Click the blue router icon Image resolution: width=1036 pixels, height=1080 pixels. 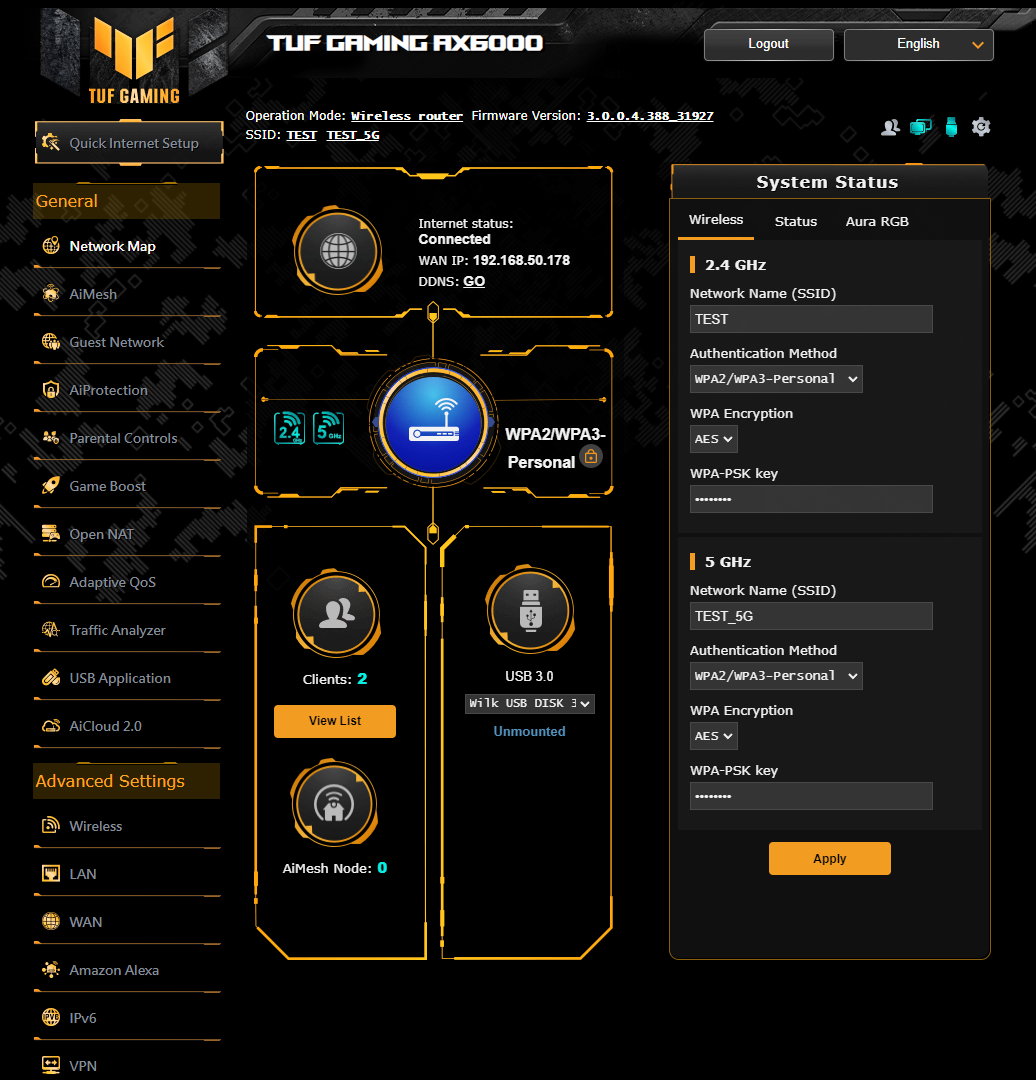click(x=433, y=423)
